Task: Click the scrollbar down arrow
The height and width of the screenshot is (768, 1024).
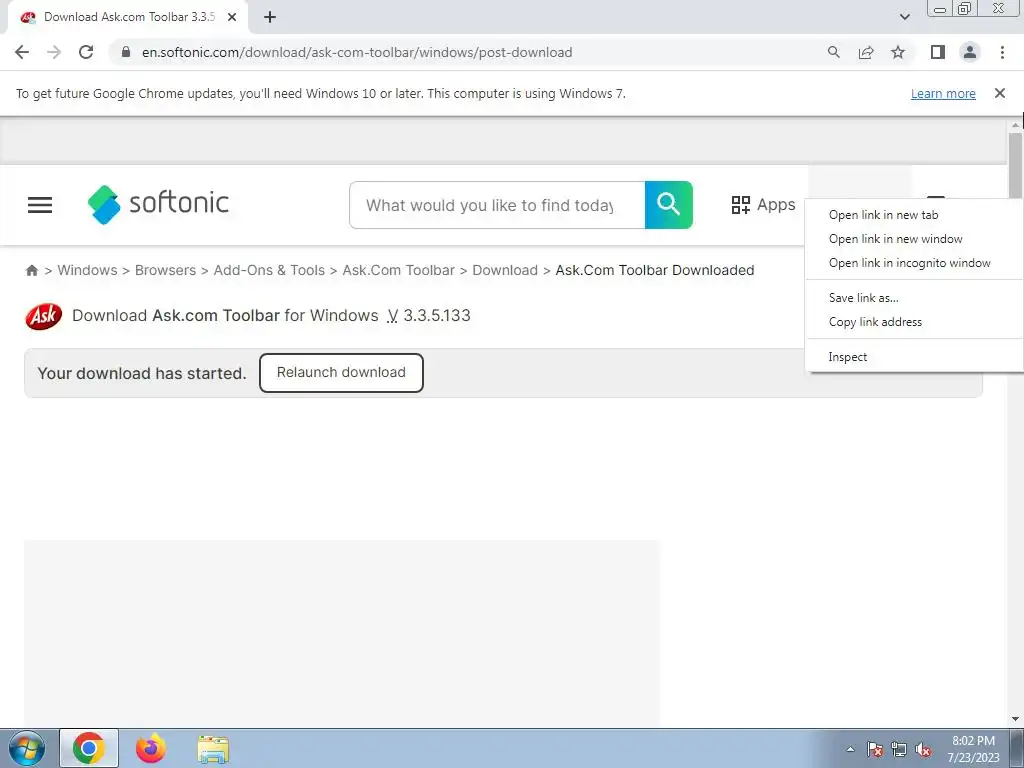Action: tap(1016, 719)
